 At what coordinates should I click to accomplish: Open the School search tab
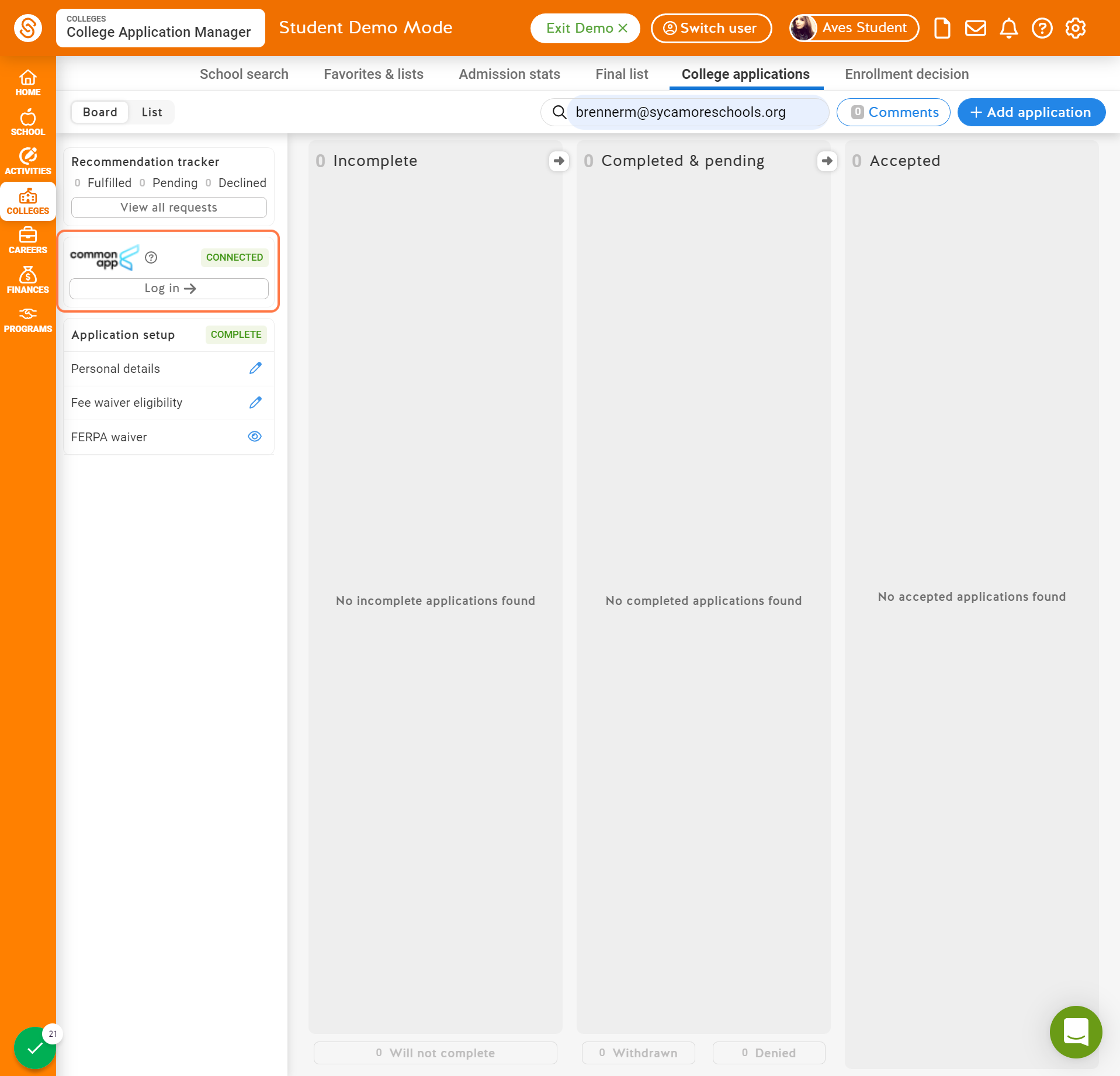pyautogui.click(x=244, y=74)
